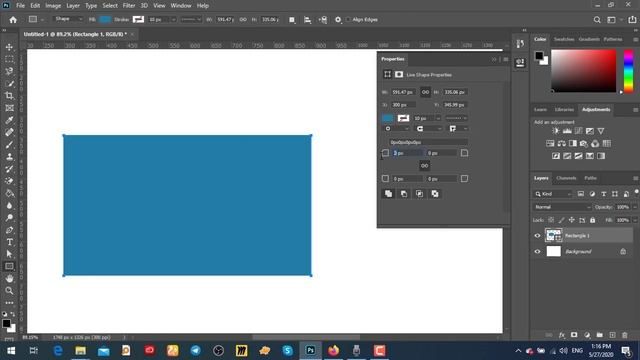Open the Layer menu
Viewport: 640px width, 360px height.
click(x=73, y=6)
